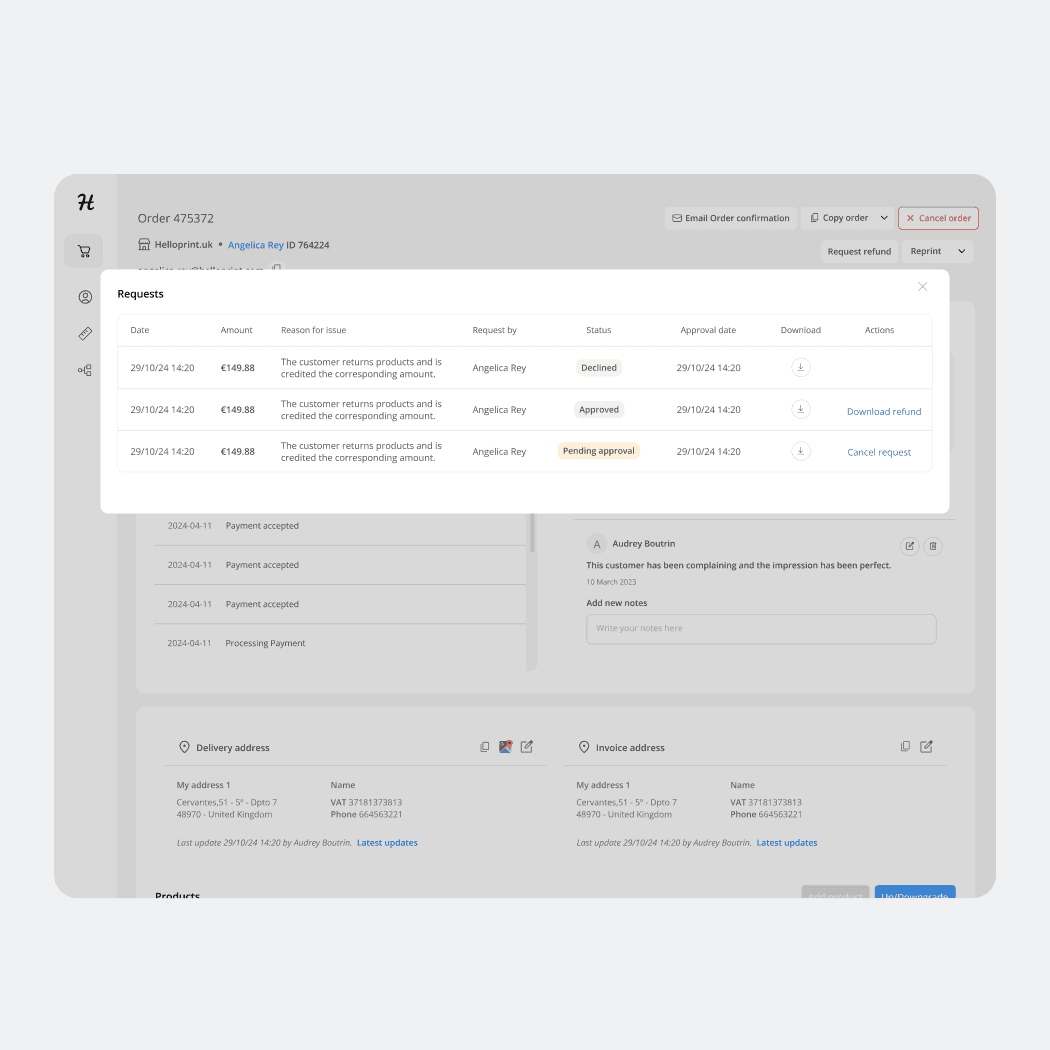Open the Reprint dropdown menu
Screen dimensions: 1050x1050
click(x=961, y=251)
